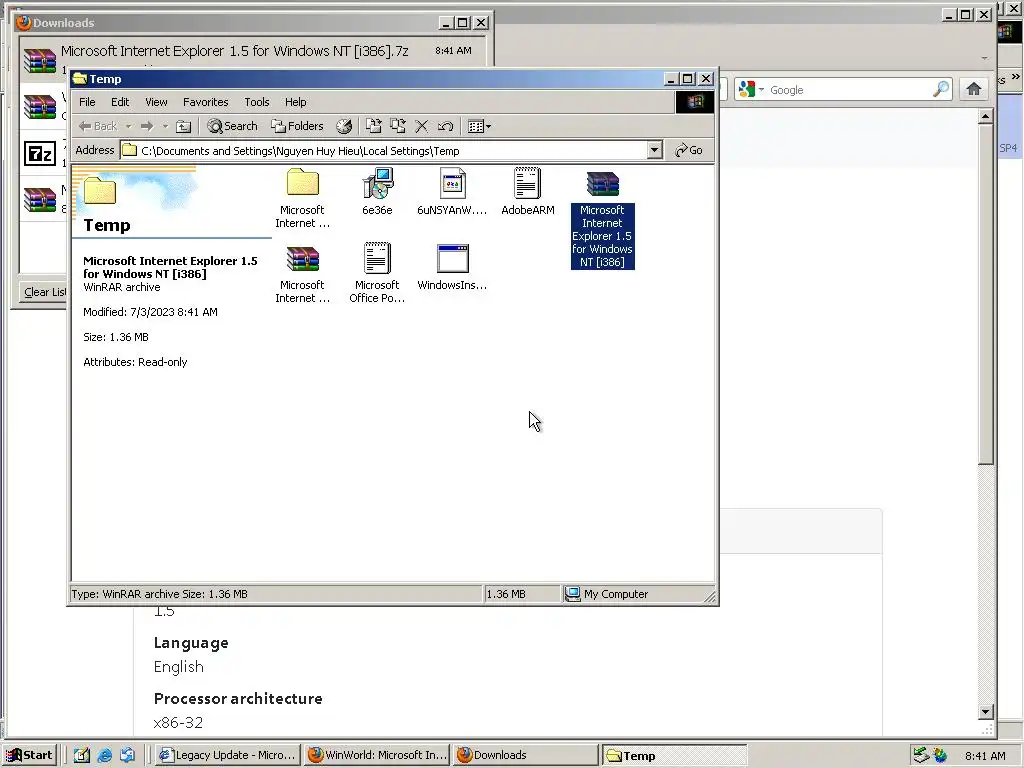Click the 'Modified: 7/3/2023 8:41 AM' text

[150, 312]
